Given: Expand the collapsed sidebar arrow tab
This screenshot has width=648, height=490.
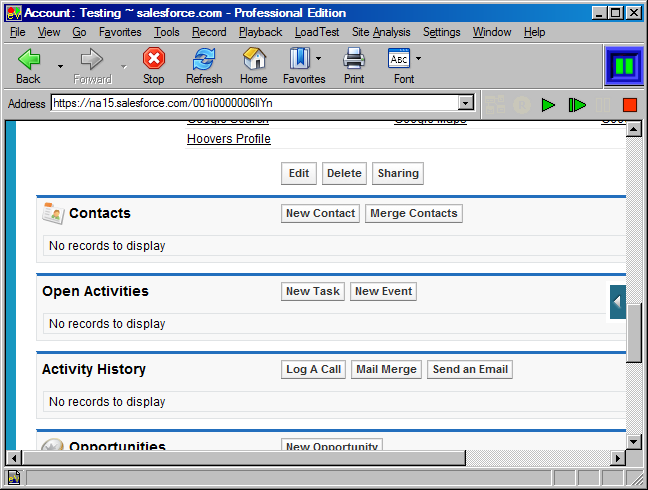Looking at the screenshot, I should 618,302.
